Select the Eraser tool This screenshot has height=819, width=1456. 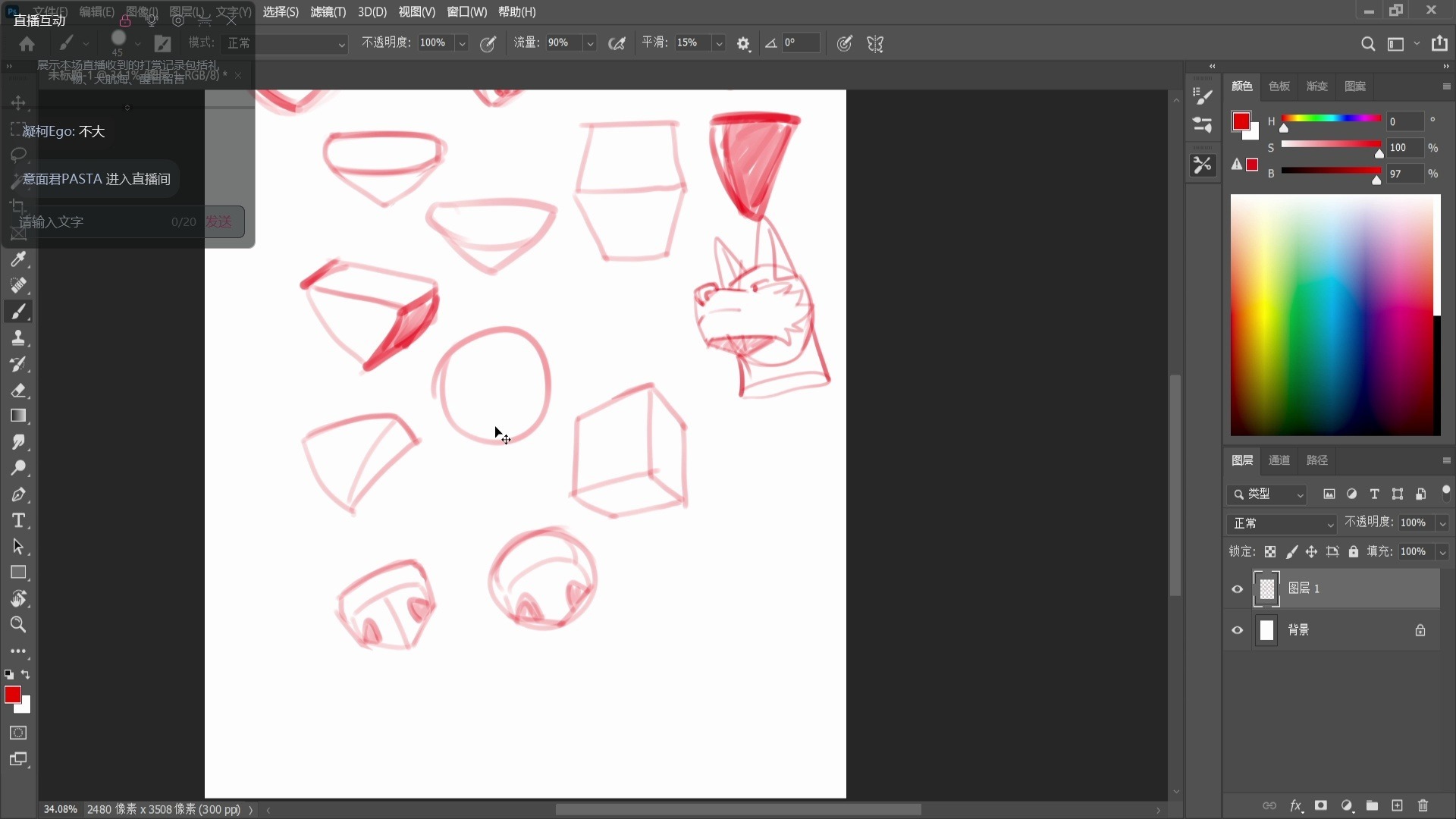click(19, 391)
